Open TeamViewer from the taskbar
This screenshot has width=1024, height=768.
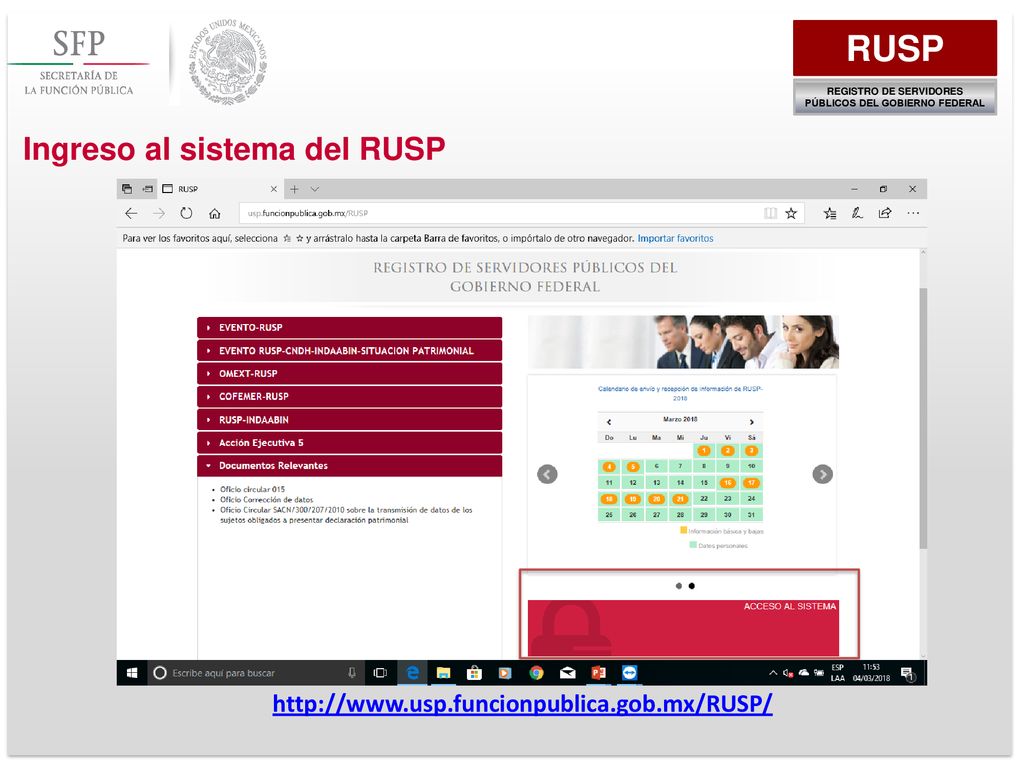click(x=630, y=673)
